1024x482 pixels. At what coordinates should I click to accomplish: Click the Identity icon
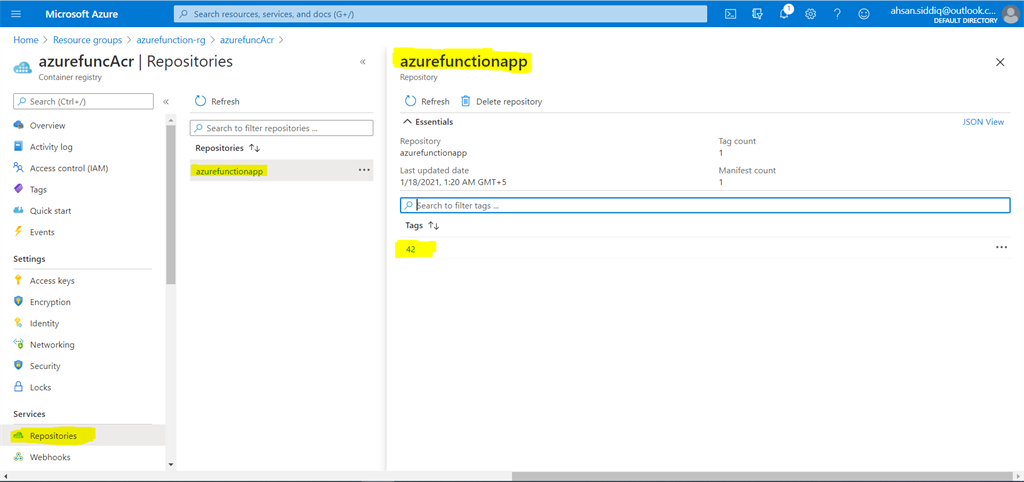(18, 323)
